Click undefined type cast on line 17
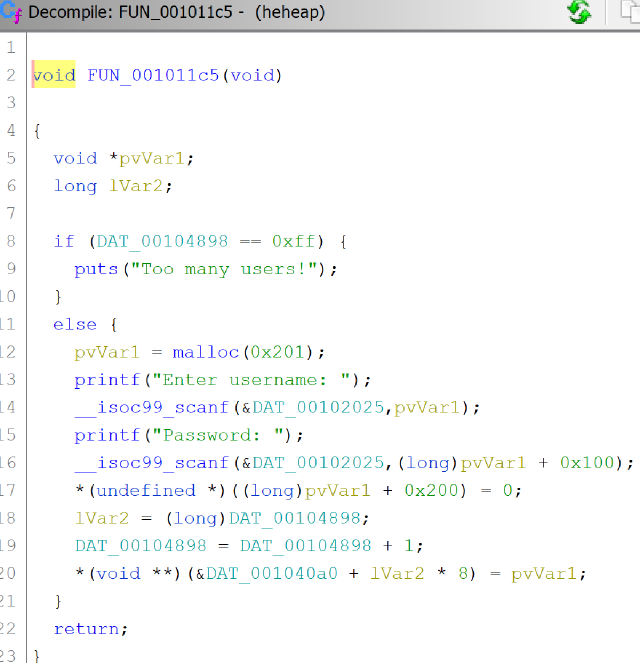Image resolution: width=640 pixels, height=663 pixels. [146, 490]
